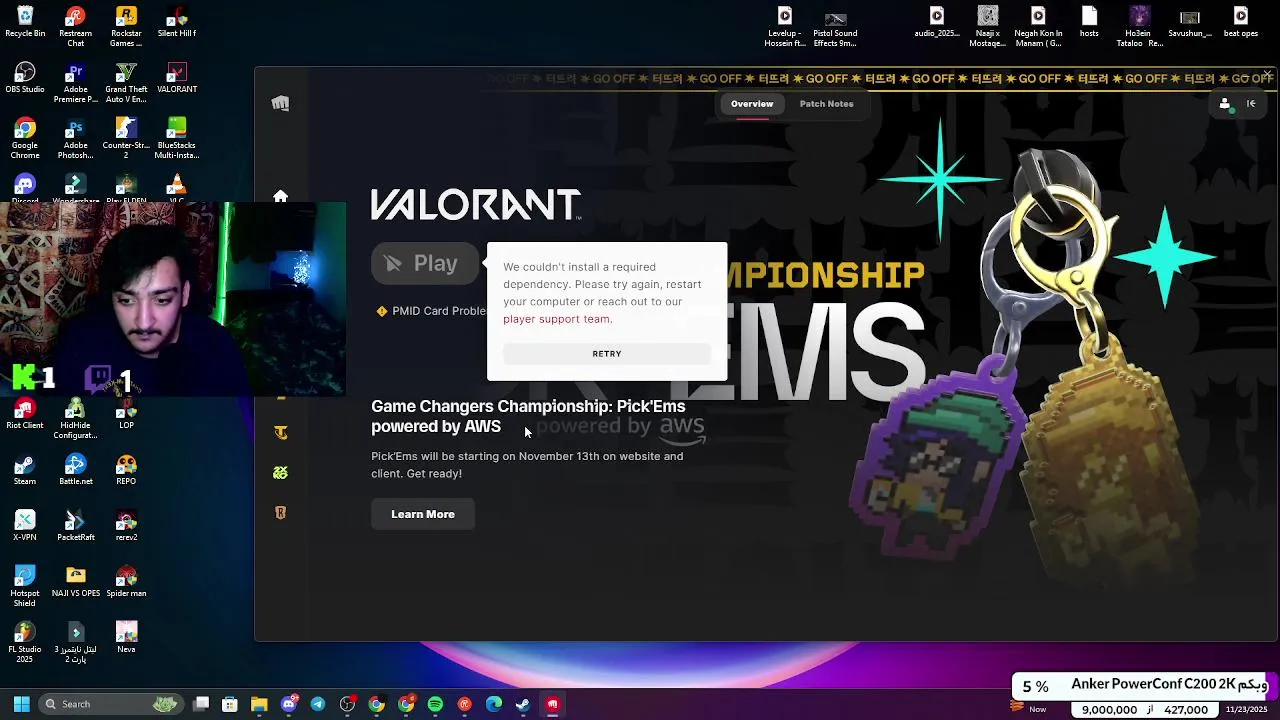Viewport: 1280px width, 720px height.
Task: Open Task View in the taskbar
Action: tap(201, 704)
